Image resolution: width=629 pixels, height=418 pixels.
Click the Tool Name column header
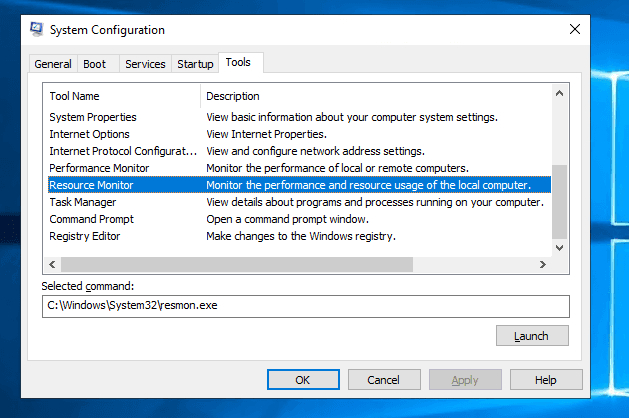pos(75,96)
